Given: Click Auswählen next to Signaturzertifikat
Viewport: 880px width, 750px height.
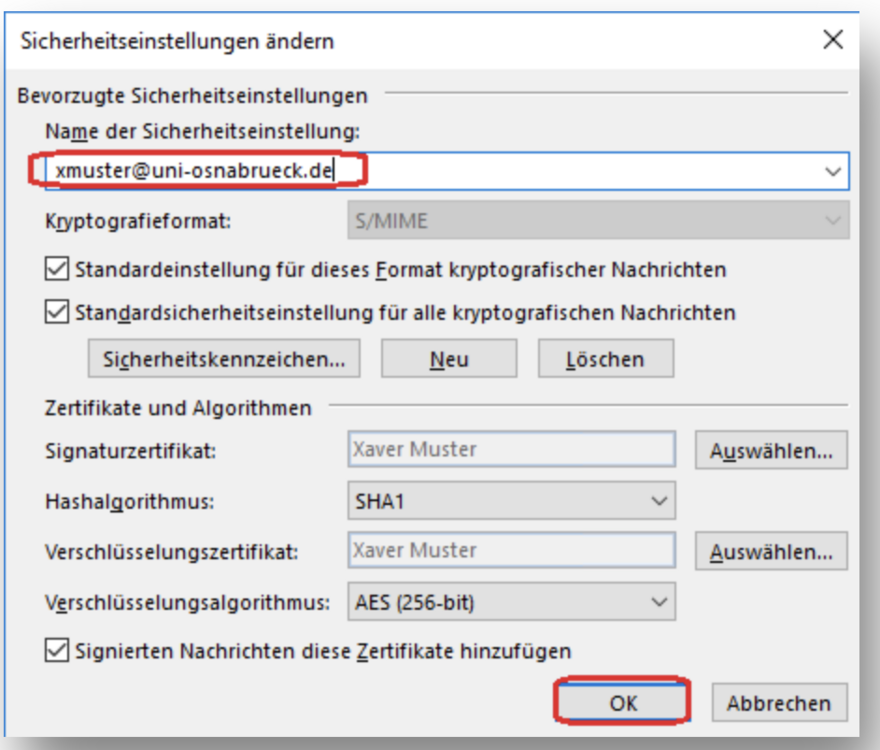Looking at the screenshot, I should coord(772,447).
